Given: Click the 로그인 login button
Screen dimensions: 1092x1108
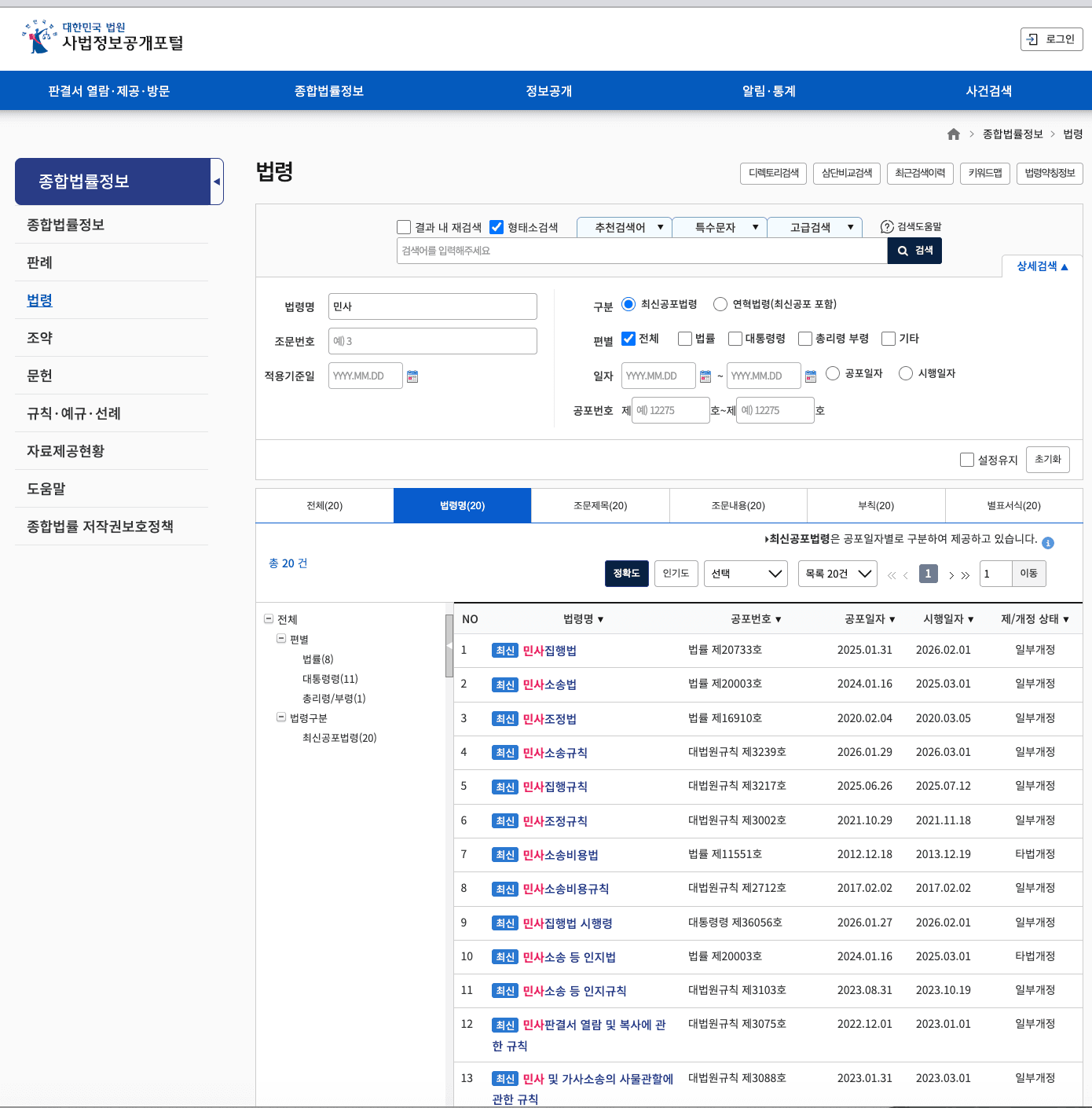Looking at the screenshot, I should (1052, 39).
